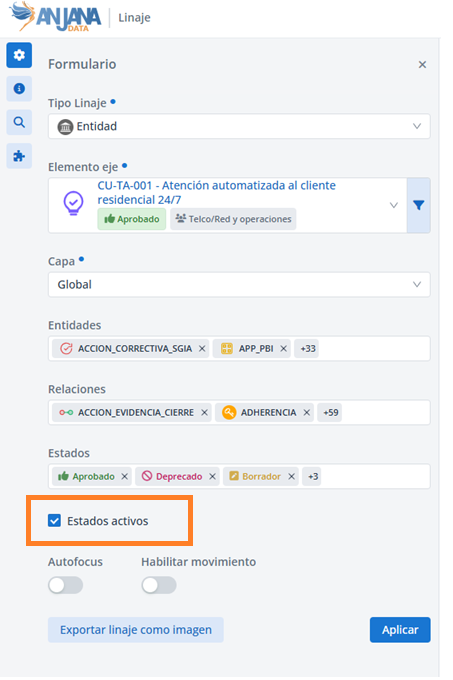
Task: Open the settings gear sidebar icon
Action: 19,55
